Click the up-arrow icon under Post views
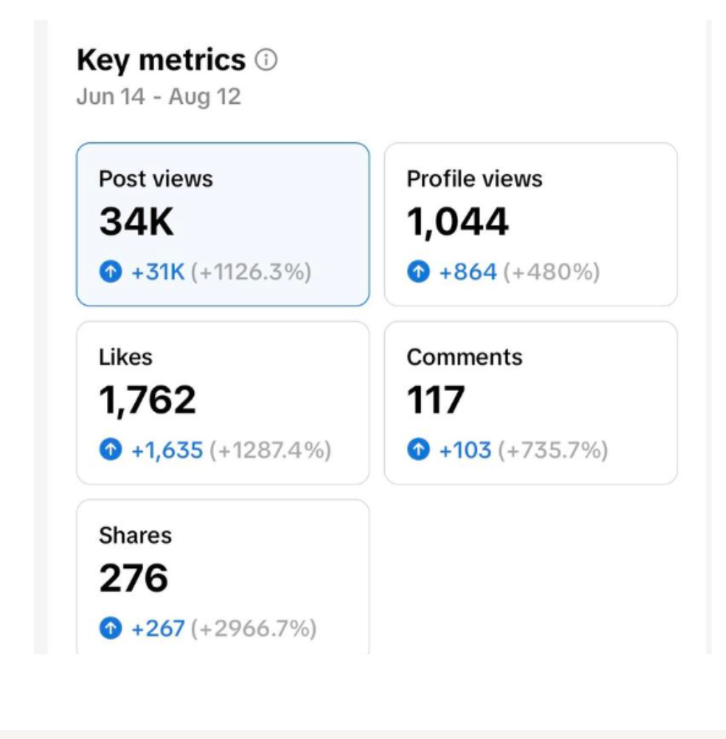The image size is (726, 739). click(x=111, y=271)
